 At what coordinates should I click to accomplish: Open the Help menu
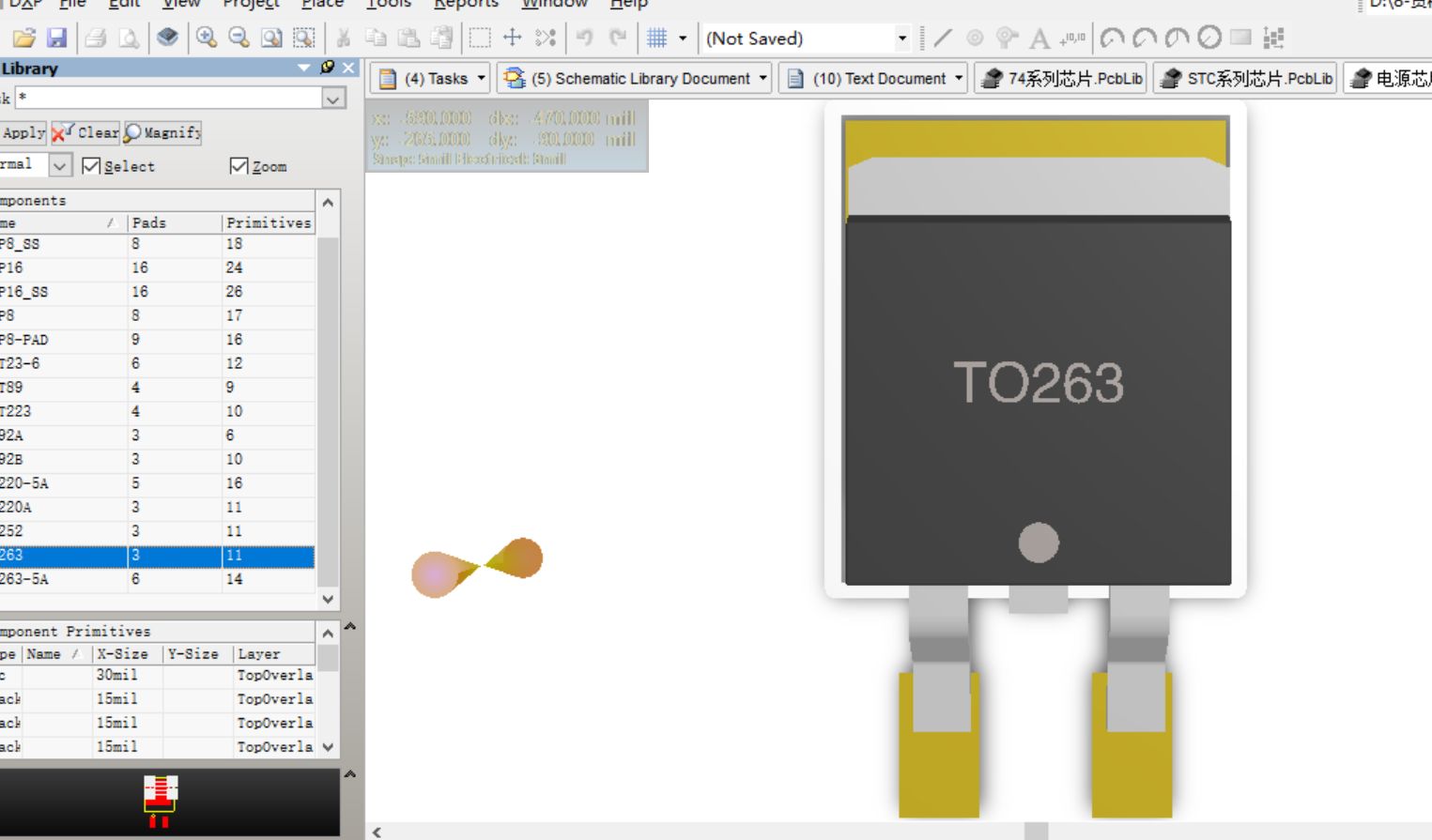[x=628, y=4]
